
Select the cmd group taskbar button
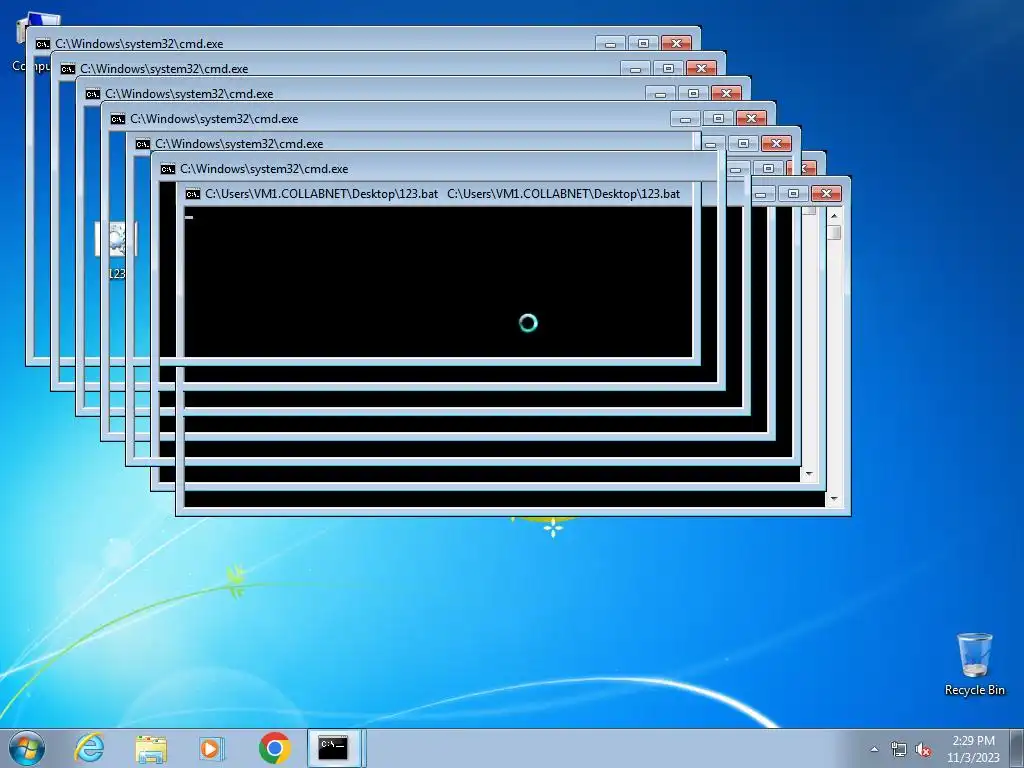click(x=334, y=748)
